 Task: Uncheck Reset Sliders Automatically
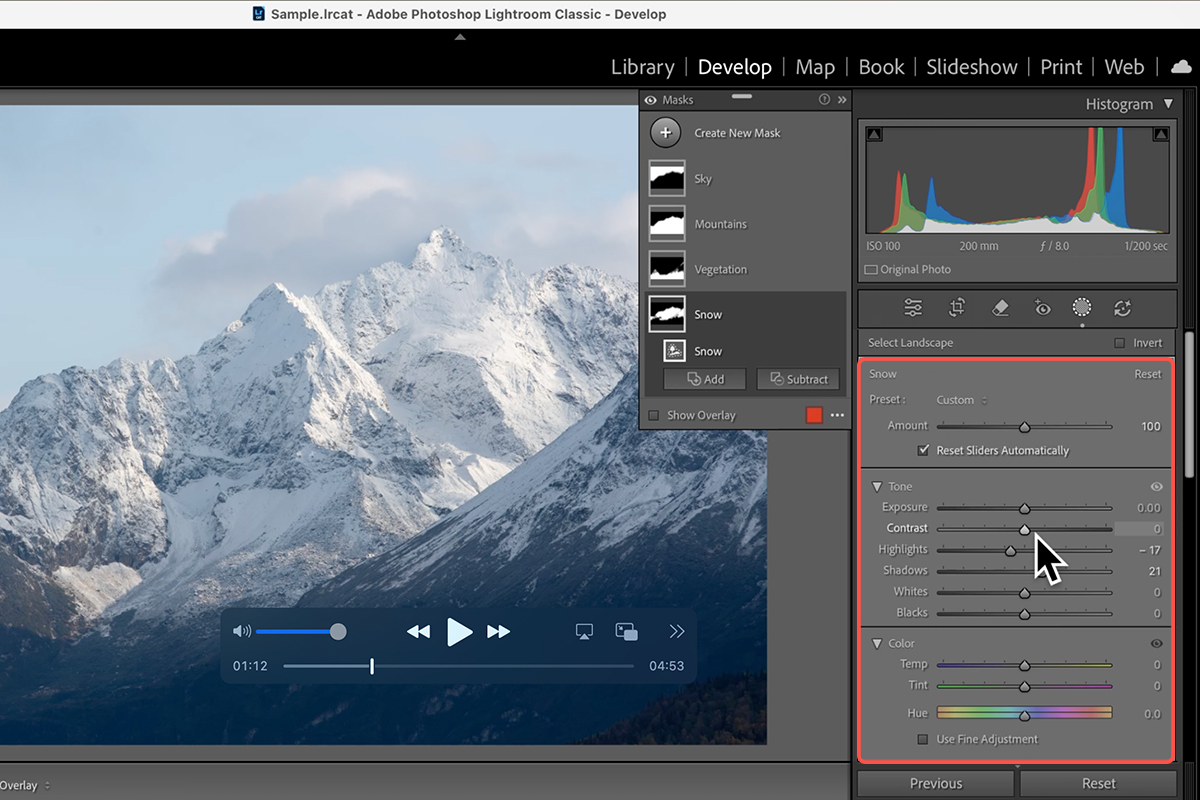click(x=923, y=451)
